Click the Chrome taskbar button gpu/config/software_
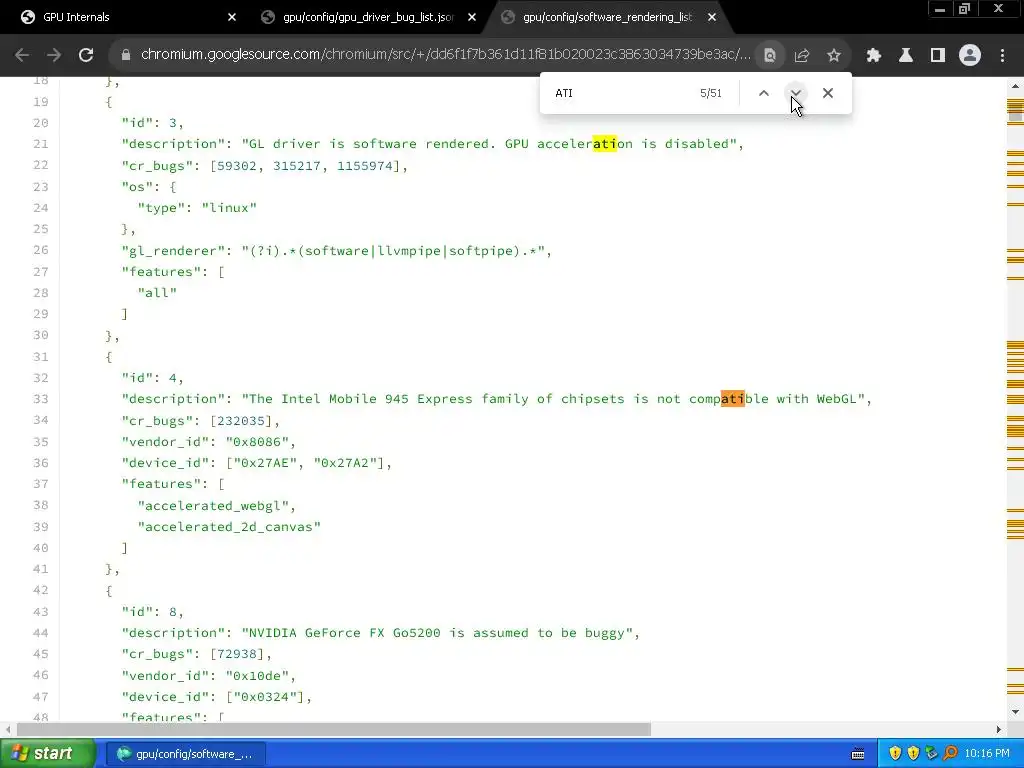Image resolution: width=1024 pixels, height=768 pixels. 186,754
